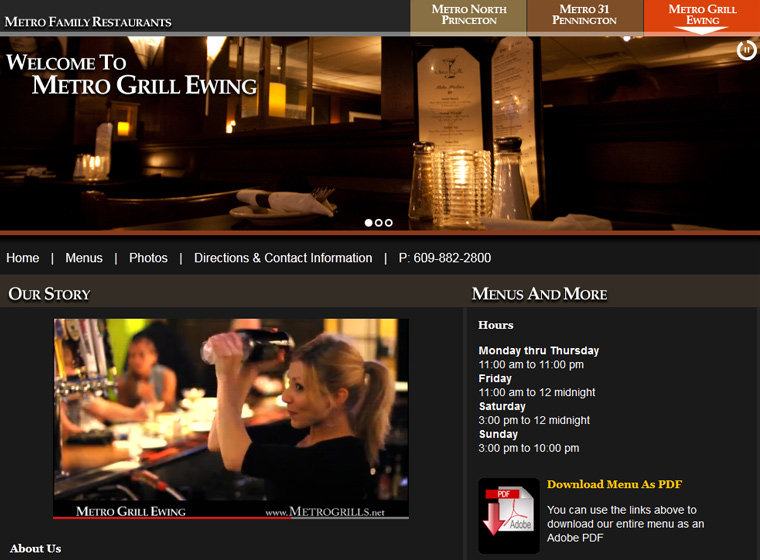The image size is (760, 560).
Task: Open the Metro North Princeton tab
Action: [x=468, y=15]
